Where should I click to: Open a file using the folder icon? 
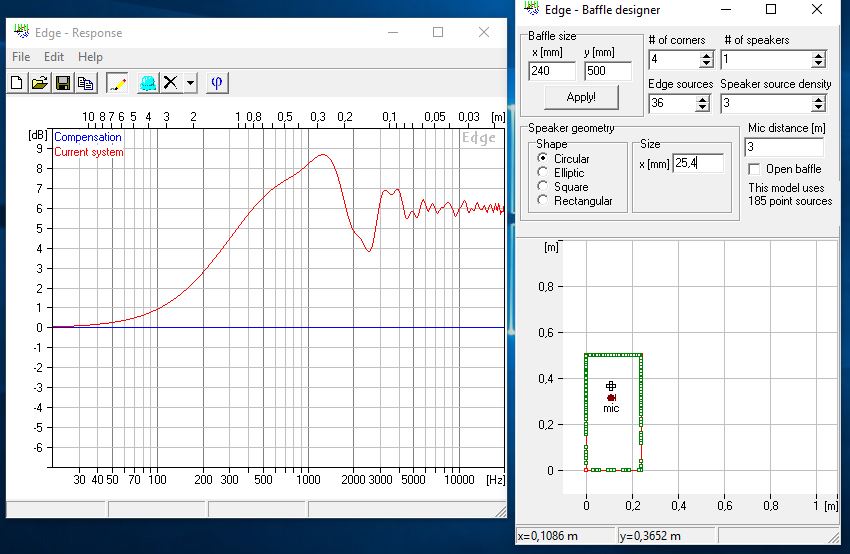point(40,83)
